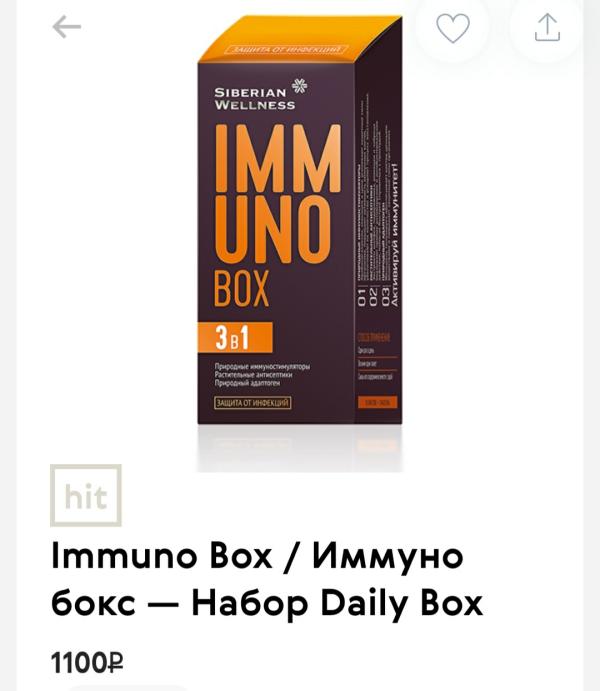The image size is (600, 691).
Task: Tap the 1100₽ price
Action: point(87,663)
